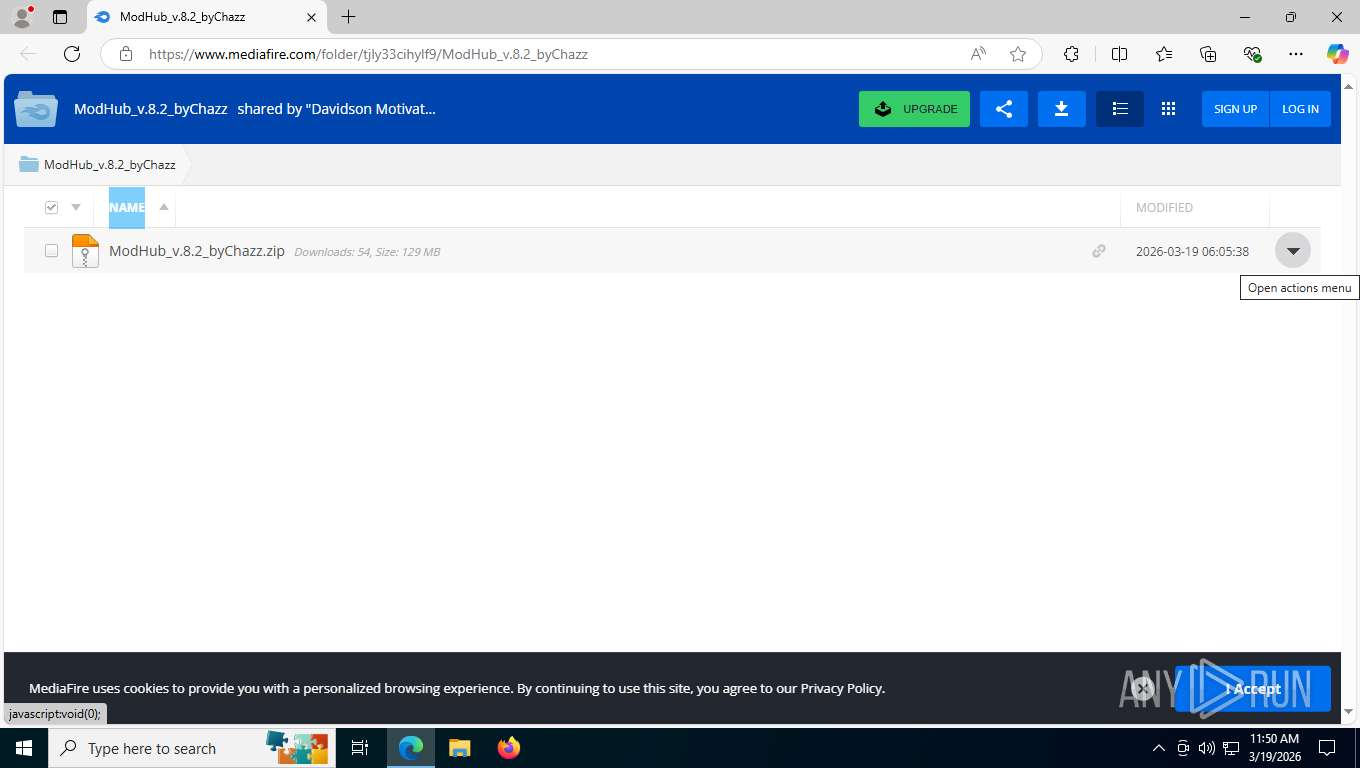The width and height of the screenshot is (1360, 768).
Task: Launch Firefox from taskbar
Action: coord(509,748)
